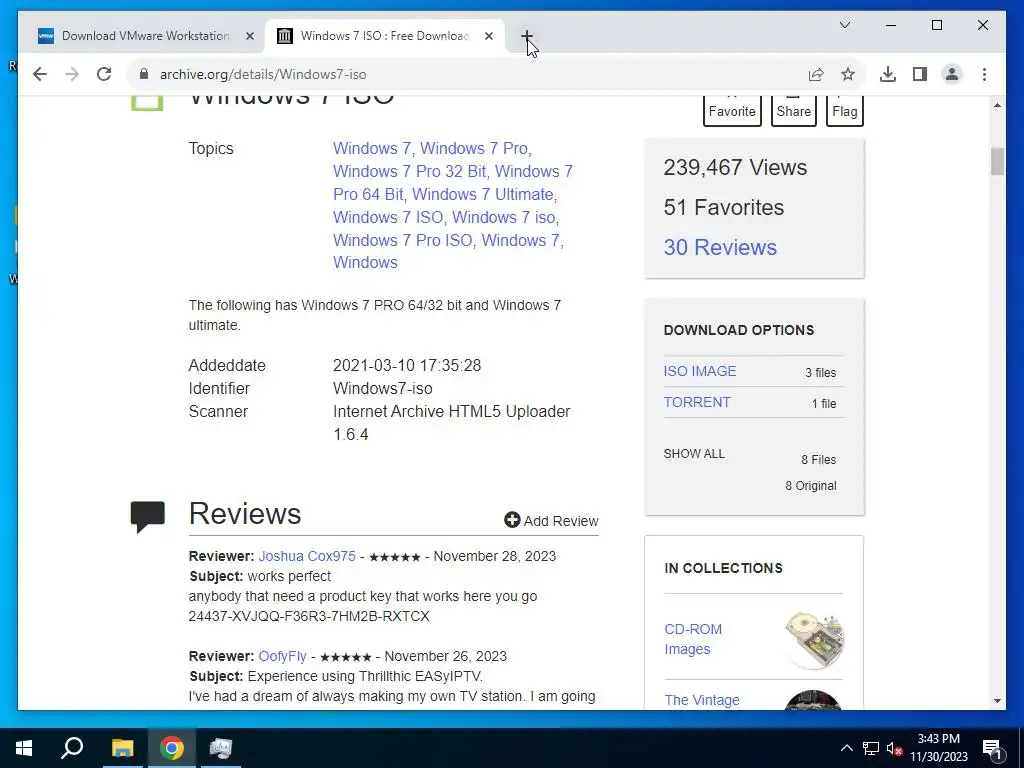Click SHOW ALL files
Image resolution: width=1024 pixels, height=768 pixels.
click(x=694, y=454)
